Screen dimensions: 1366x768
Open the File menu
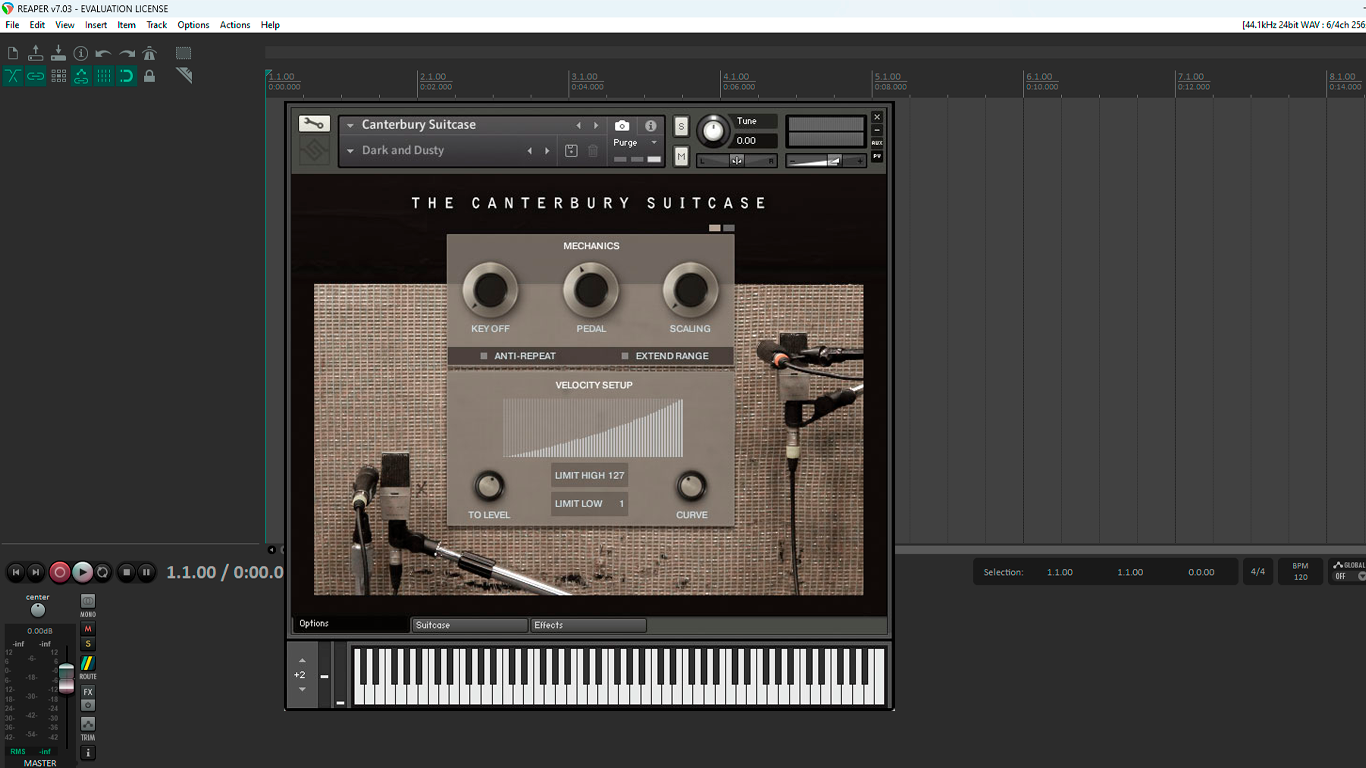pyautogui.click(x=12, y=25)
